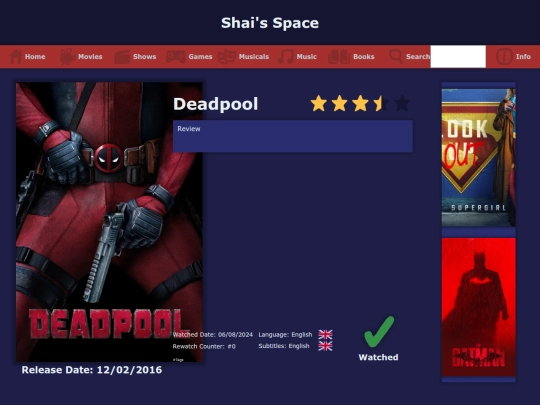Click the Search magnifying glass icon
This screenshot has height=405, width=540.
[x=396, y=56]
